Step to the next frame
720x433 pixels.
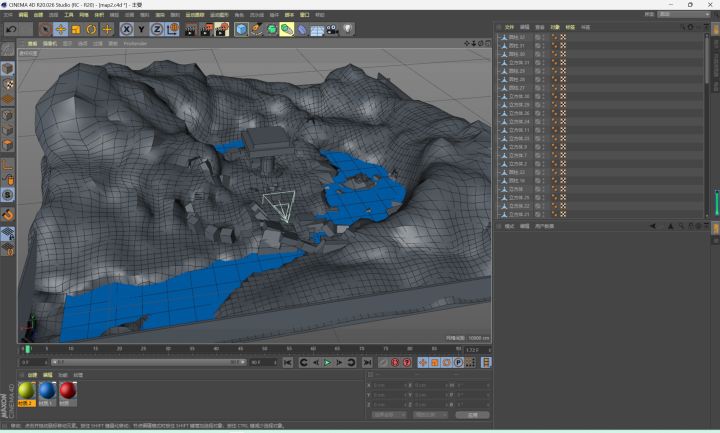pyautogui.click(x=339, y=362)
